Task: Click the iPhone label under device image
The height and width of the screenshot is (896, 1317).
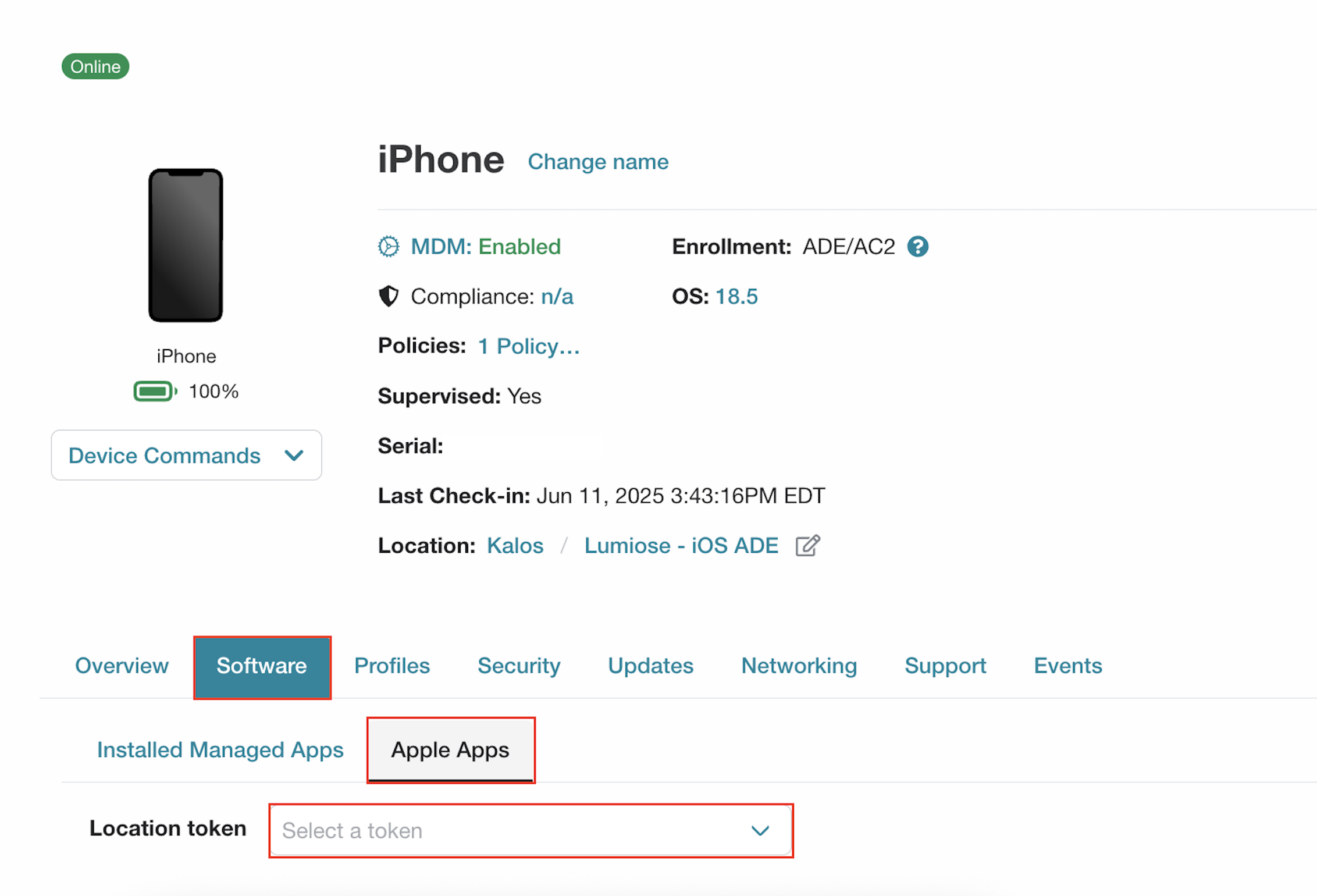Action: click(x=186, y=356)
